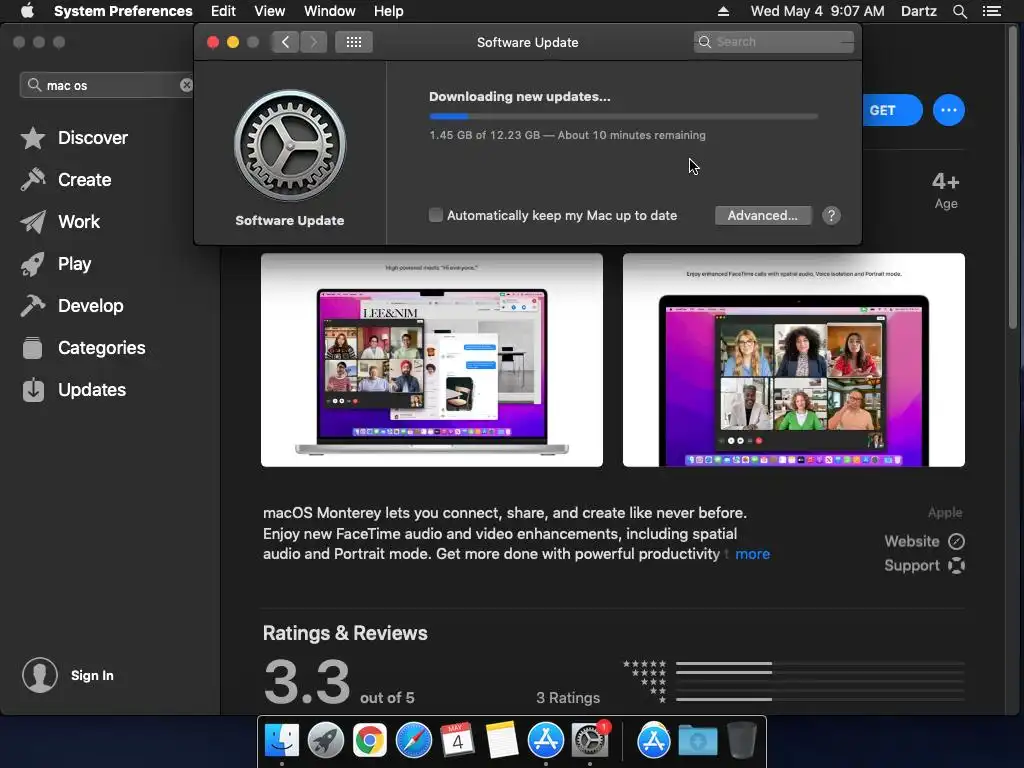The width and height of the screenshot is (1024, 768).
Task: Open the Apple menu
Action: coord(27,11)
